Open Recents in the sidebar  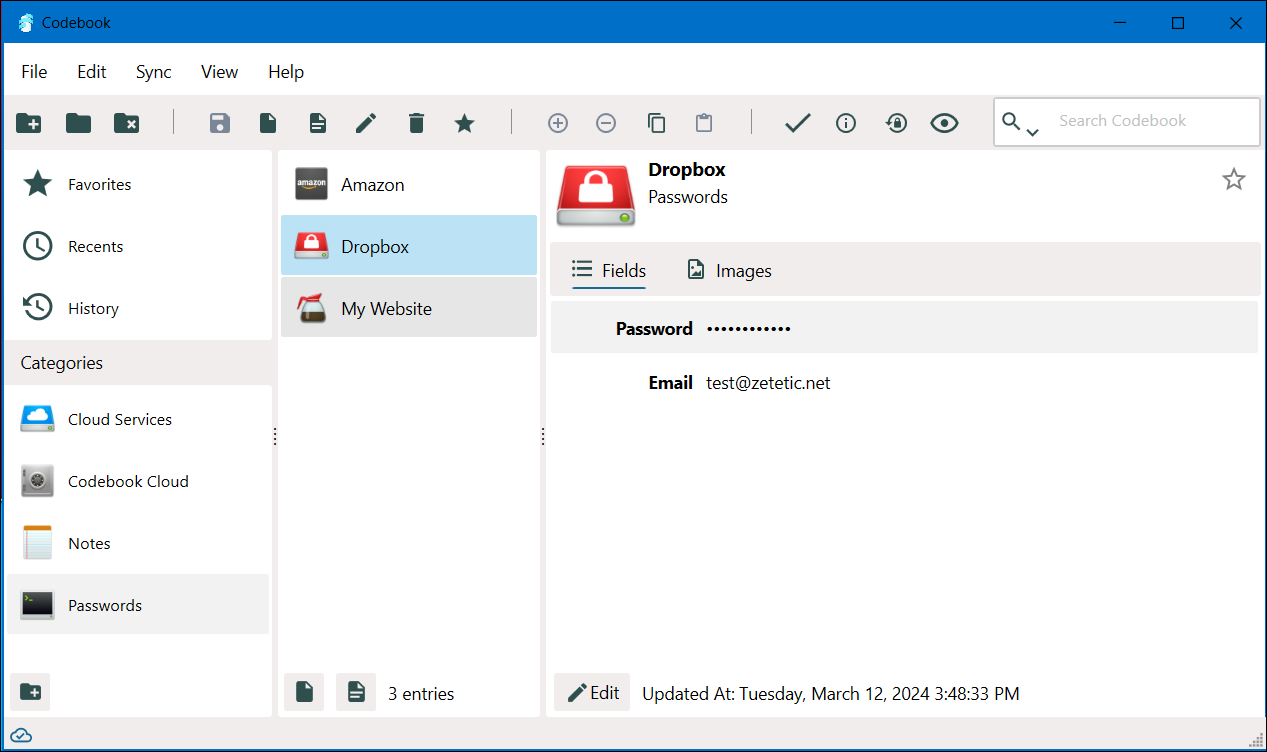click(x=138, y=246)
